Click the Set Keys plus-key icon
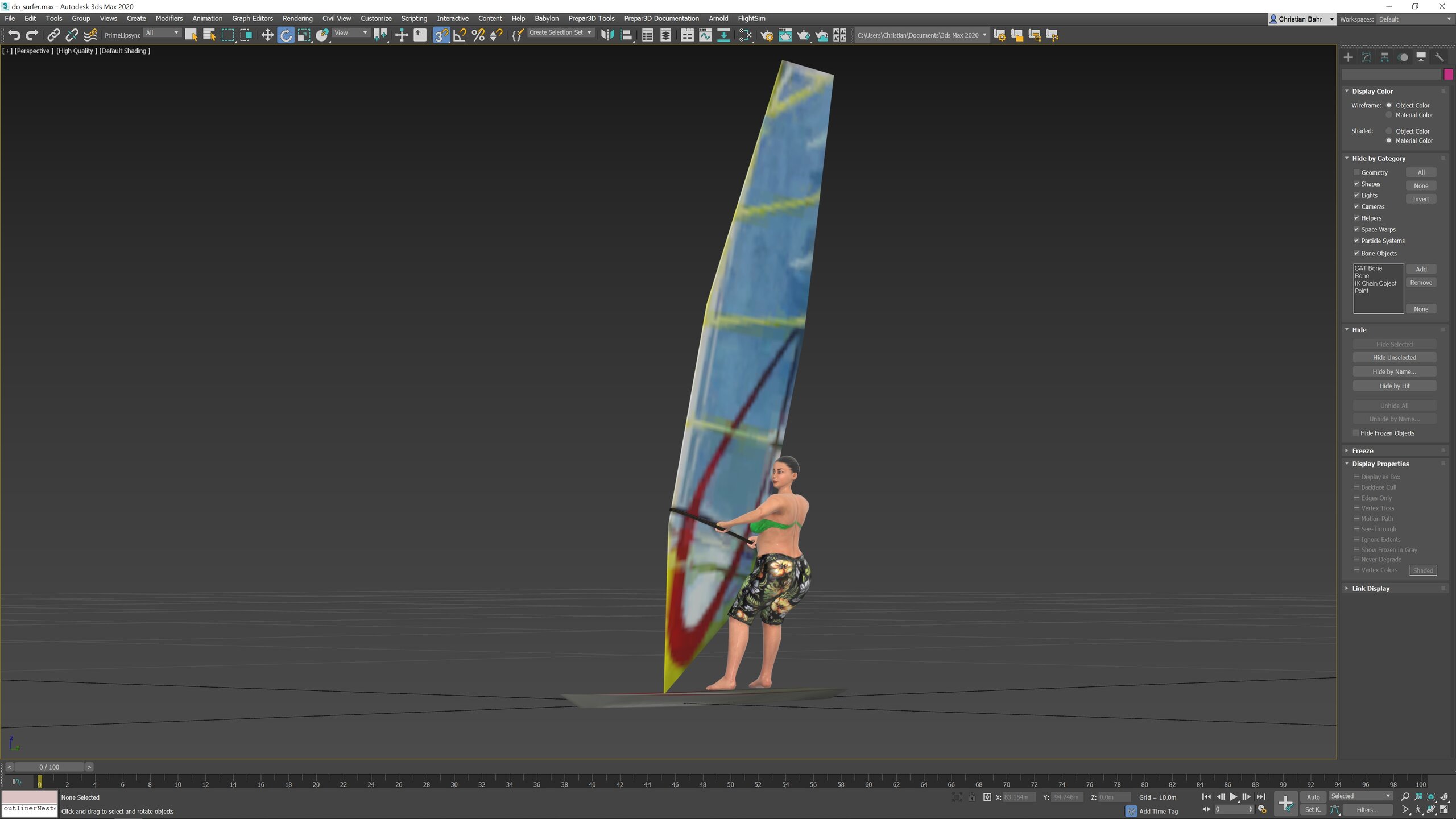 pos(1285,803)
